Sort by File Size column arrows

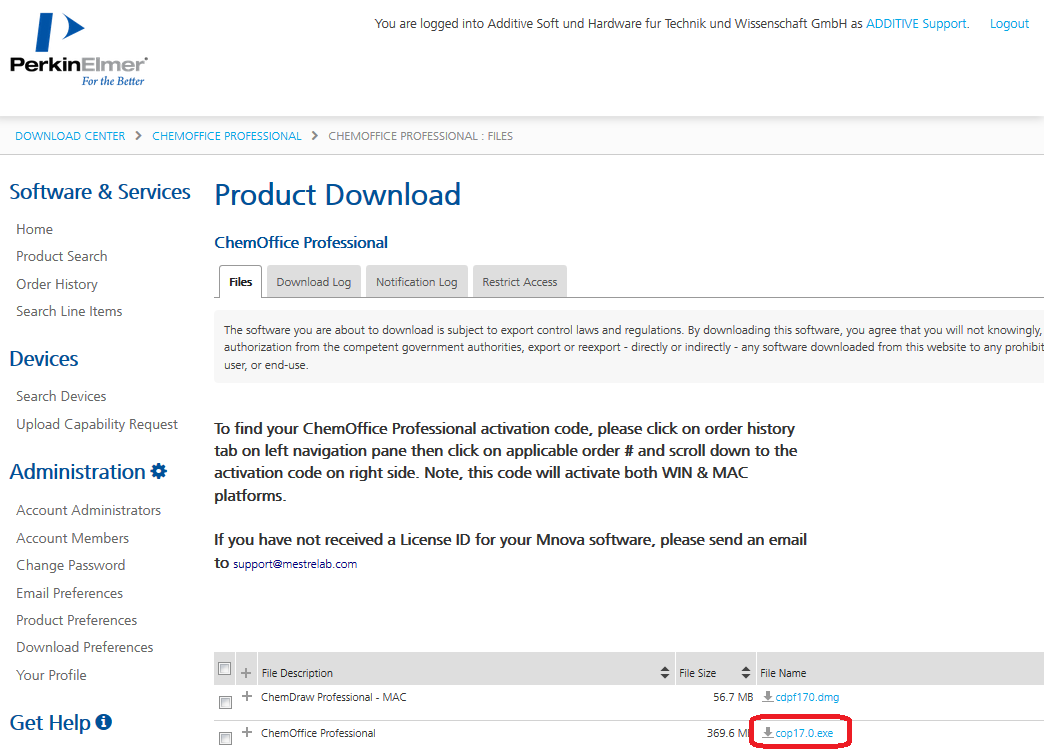746,673
